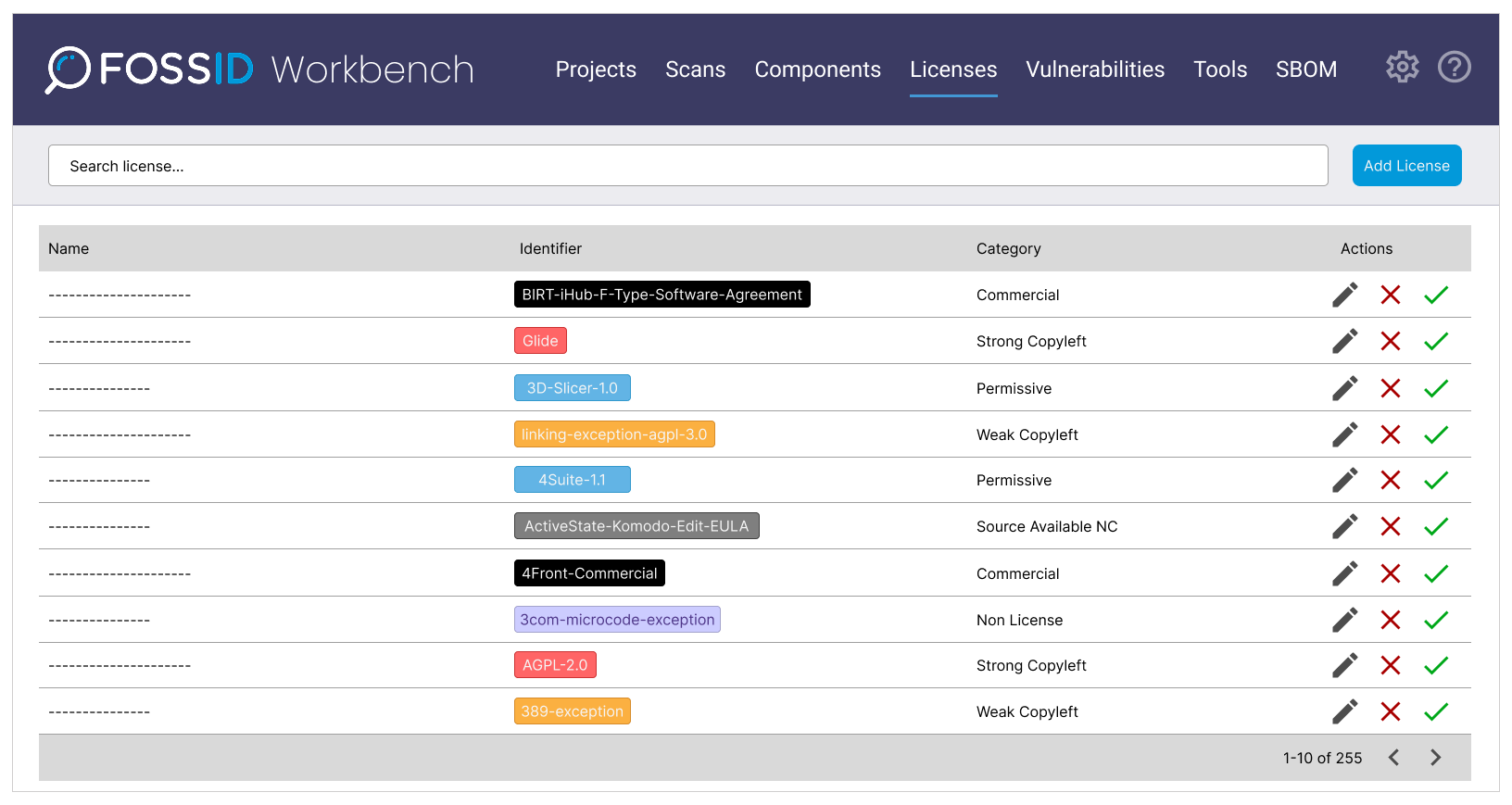Click the ActiveState-Komodo-Edit-EULA badge

pos(636,526)
